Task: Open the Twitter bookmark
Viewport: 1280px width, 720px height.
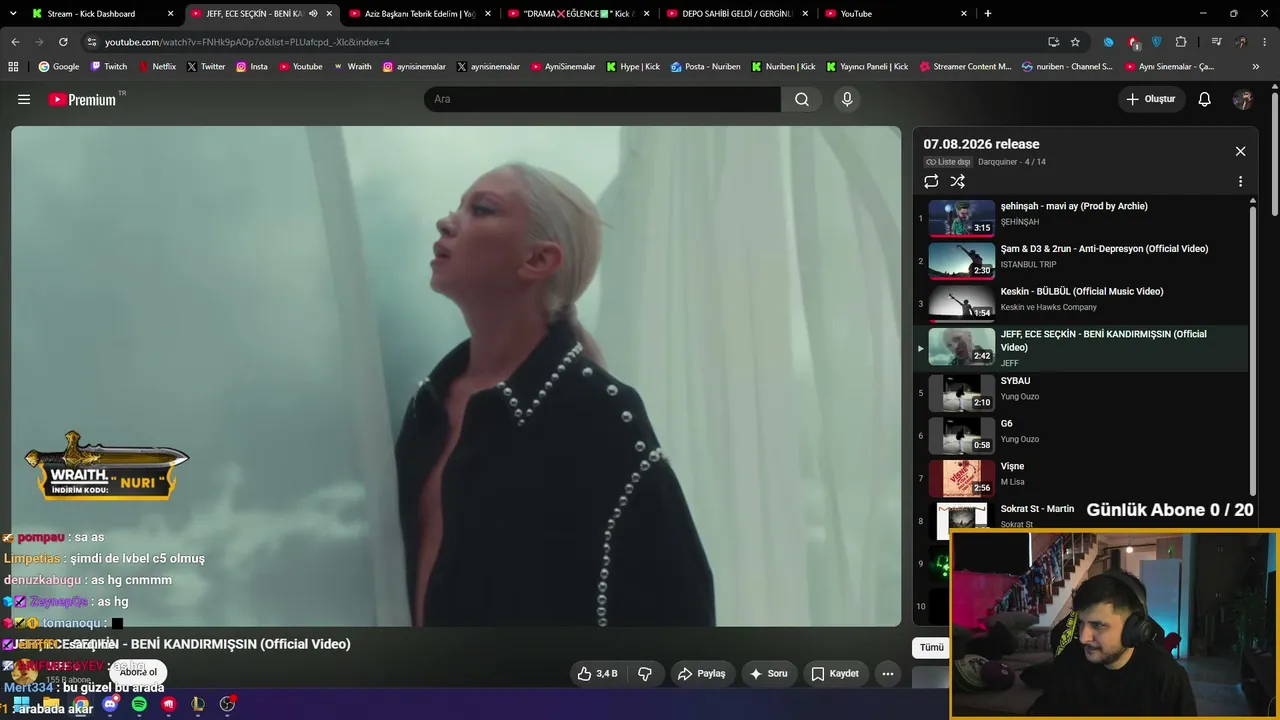Action: click(x=206, y=67)
